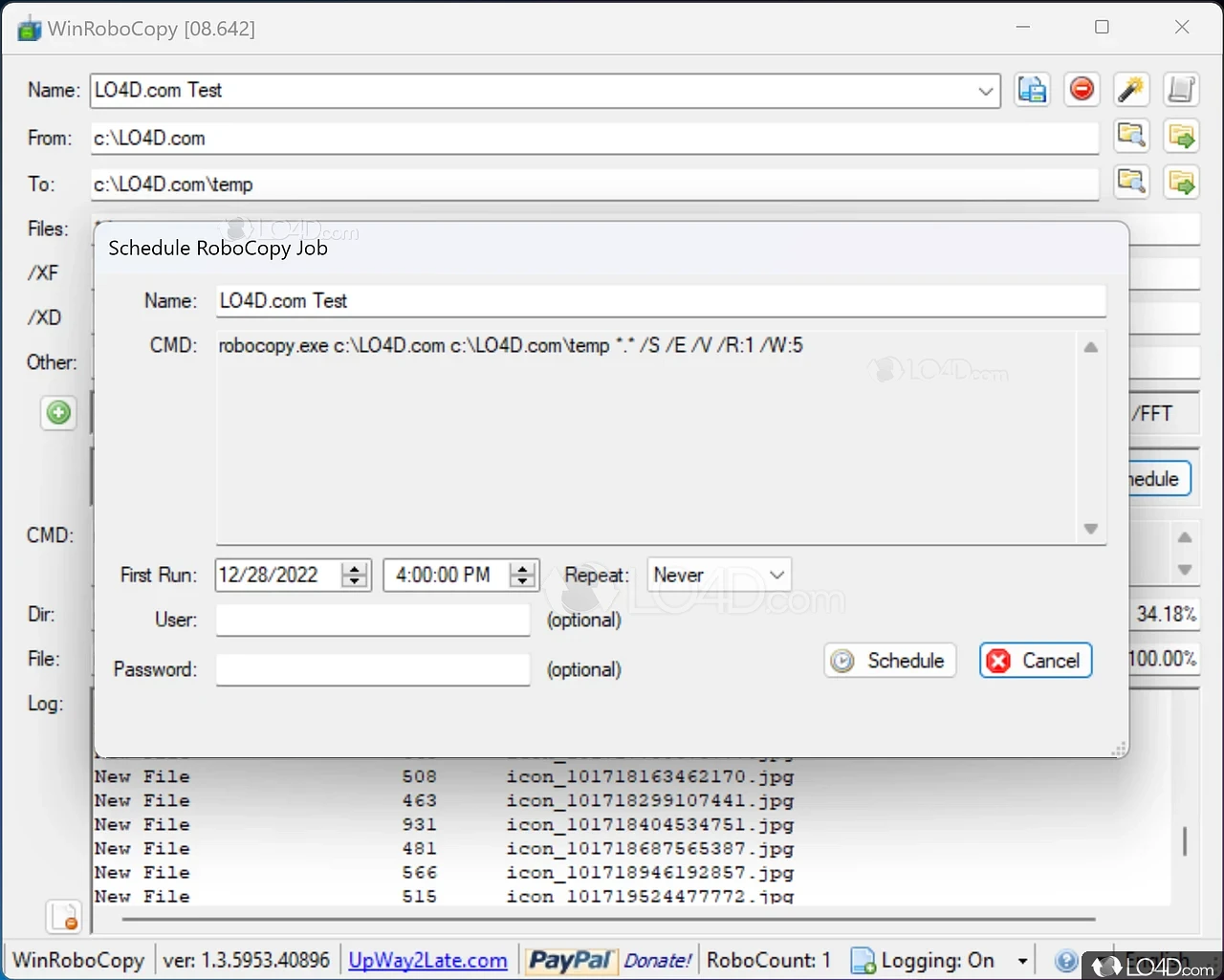Open From folder with green arrow icon
Viewport: 1224px width, 980px height.
tap(1181, 135)
